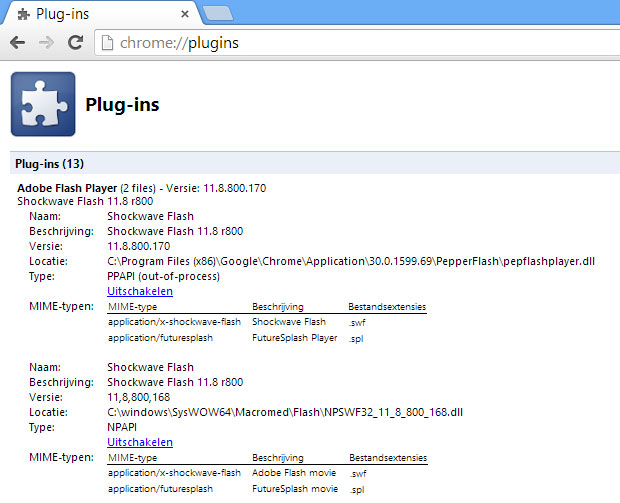The image size is (620, 503).
Task: Disable NPAPI Shockwave Flash via Uitschakelen link
Action: (x=140, y=442)
